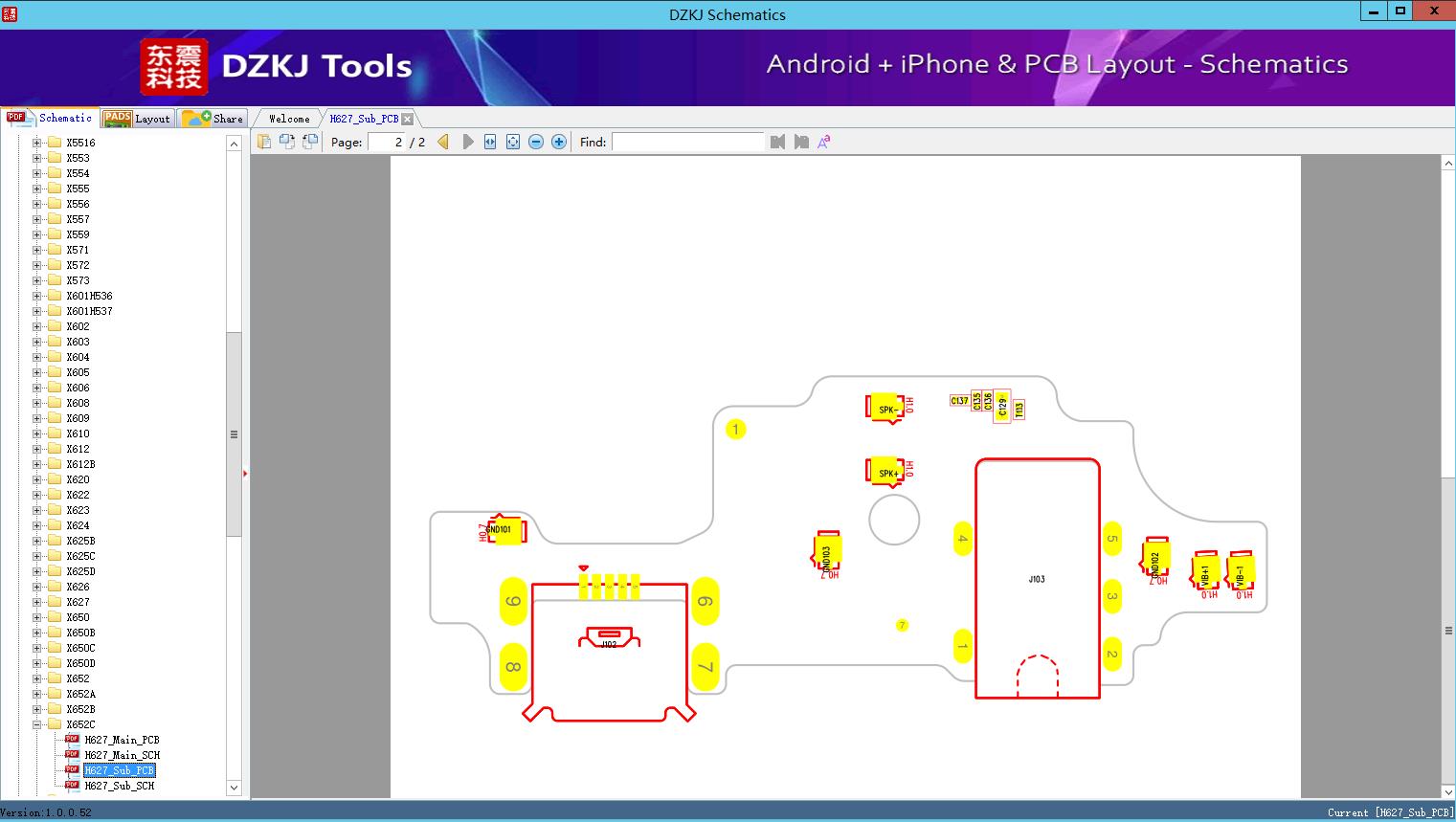Click the application icon in title bar
The image size is (1456, 822).
(9, 13)
